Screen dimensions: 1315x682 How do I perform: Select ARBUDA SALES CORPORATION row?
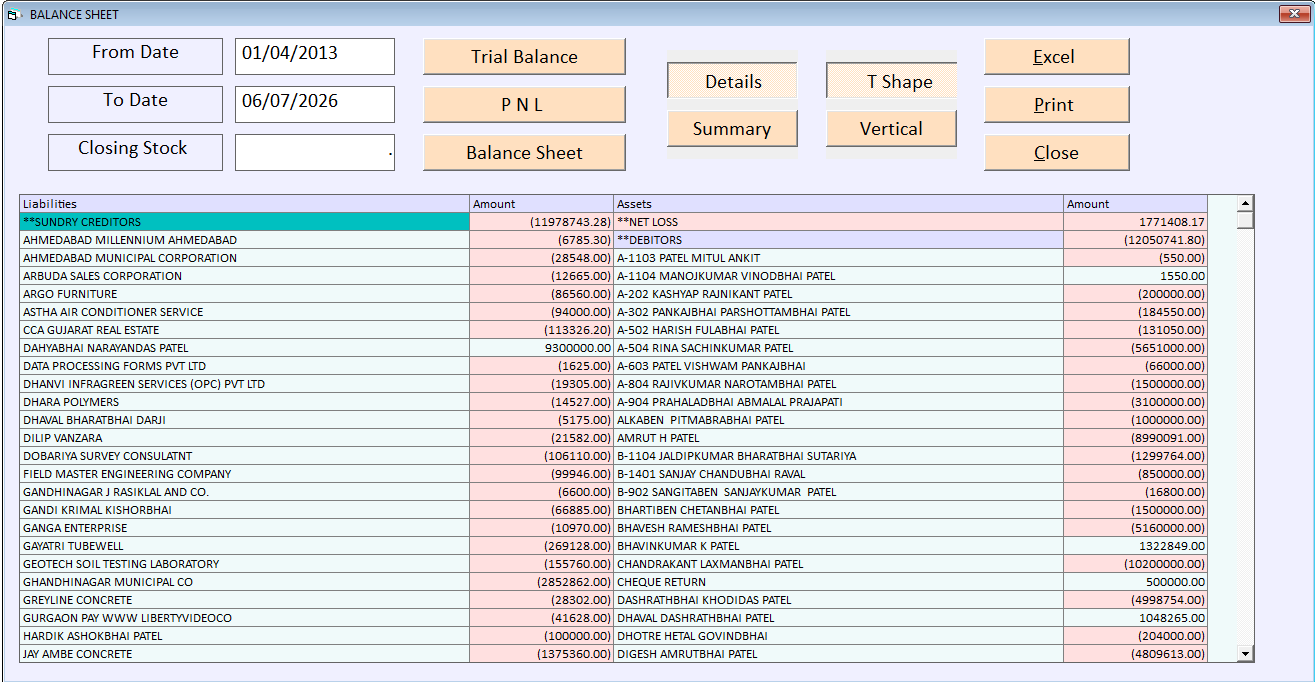click(x=244, y=276)
